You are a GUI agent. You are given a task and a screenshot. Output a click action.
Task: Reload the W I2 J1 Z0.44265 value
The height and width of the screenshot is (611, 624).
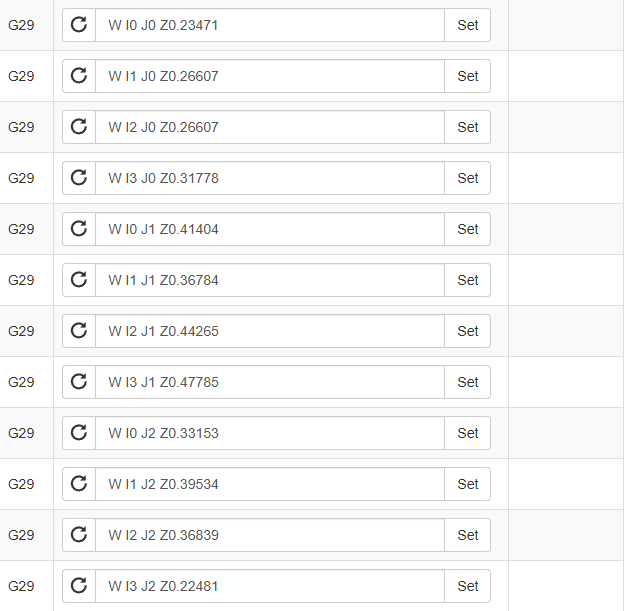[79, 331]
